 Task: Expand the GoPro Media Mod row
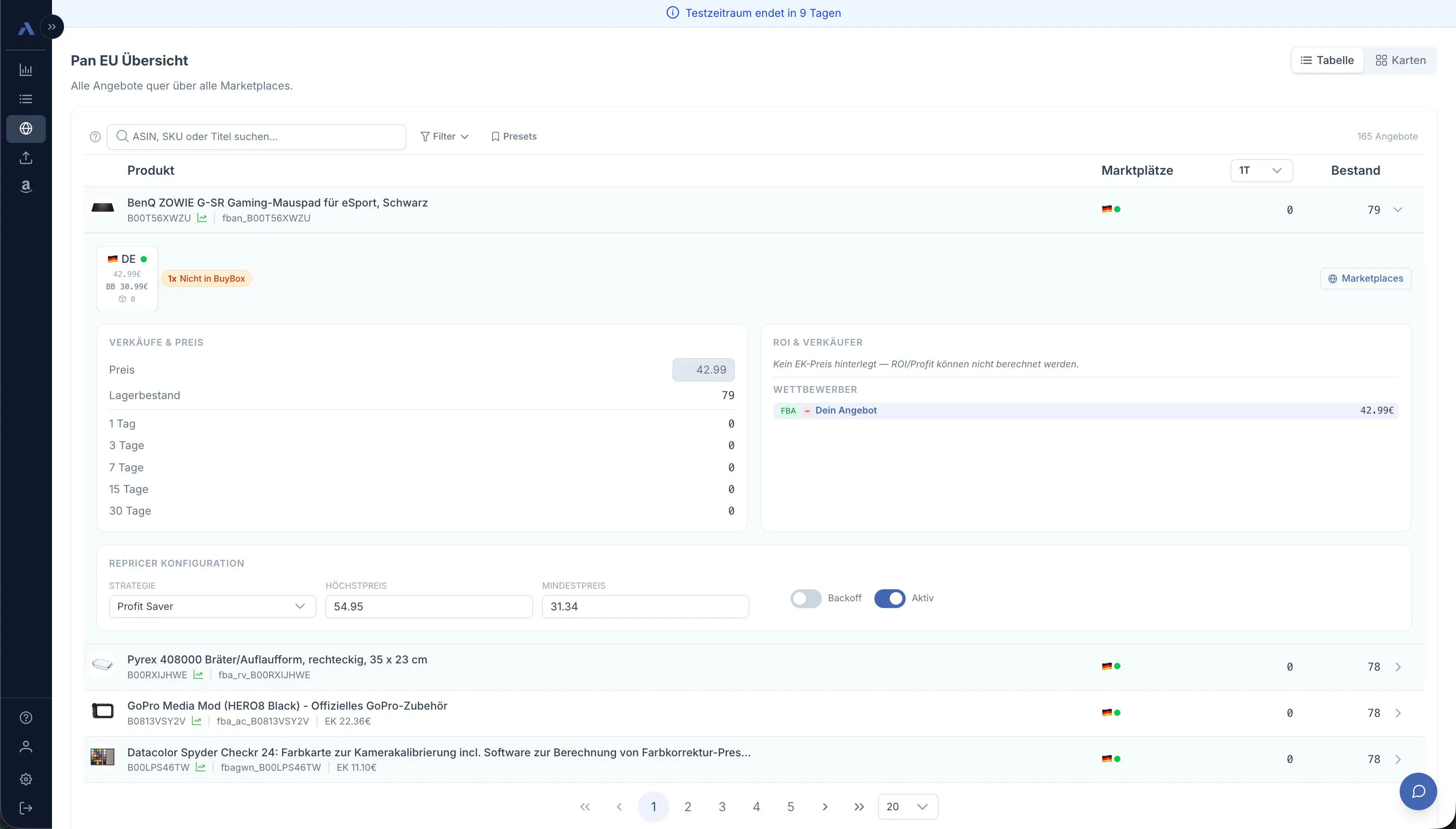click(1398, 713)
